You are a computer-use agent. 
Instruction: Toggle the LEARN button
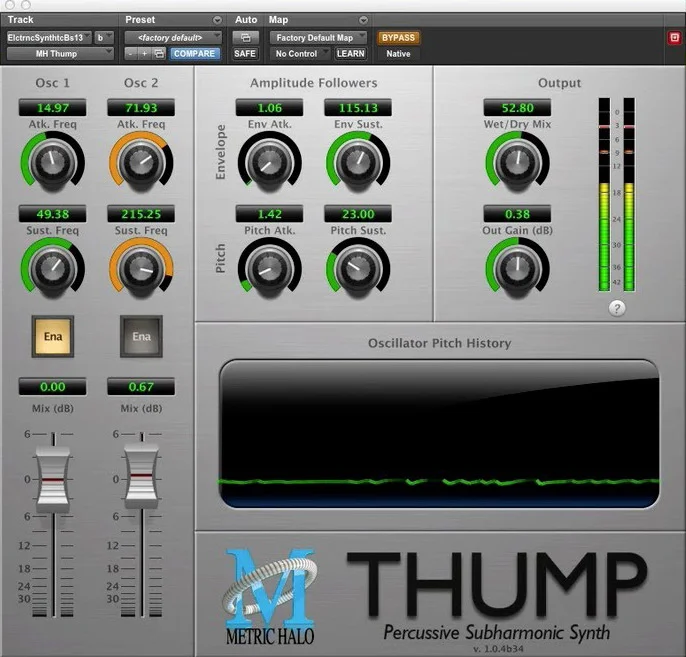[x=350, y=54]
